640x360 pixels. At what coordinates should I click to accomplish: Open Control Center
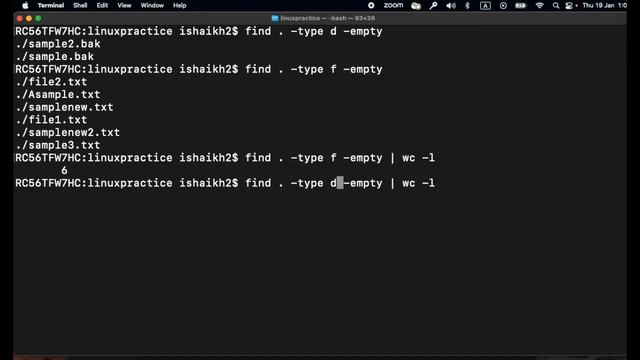(x=569, y=5)
